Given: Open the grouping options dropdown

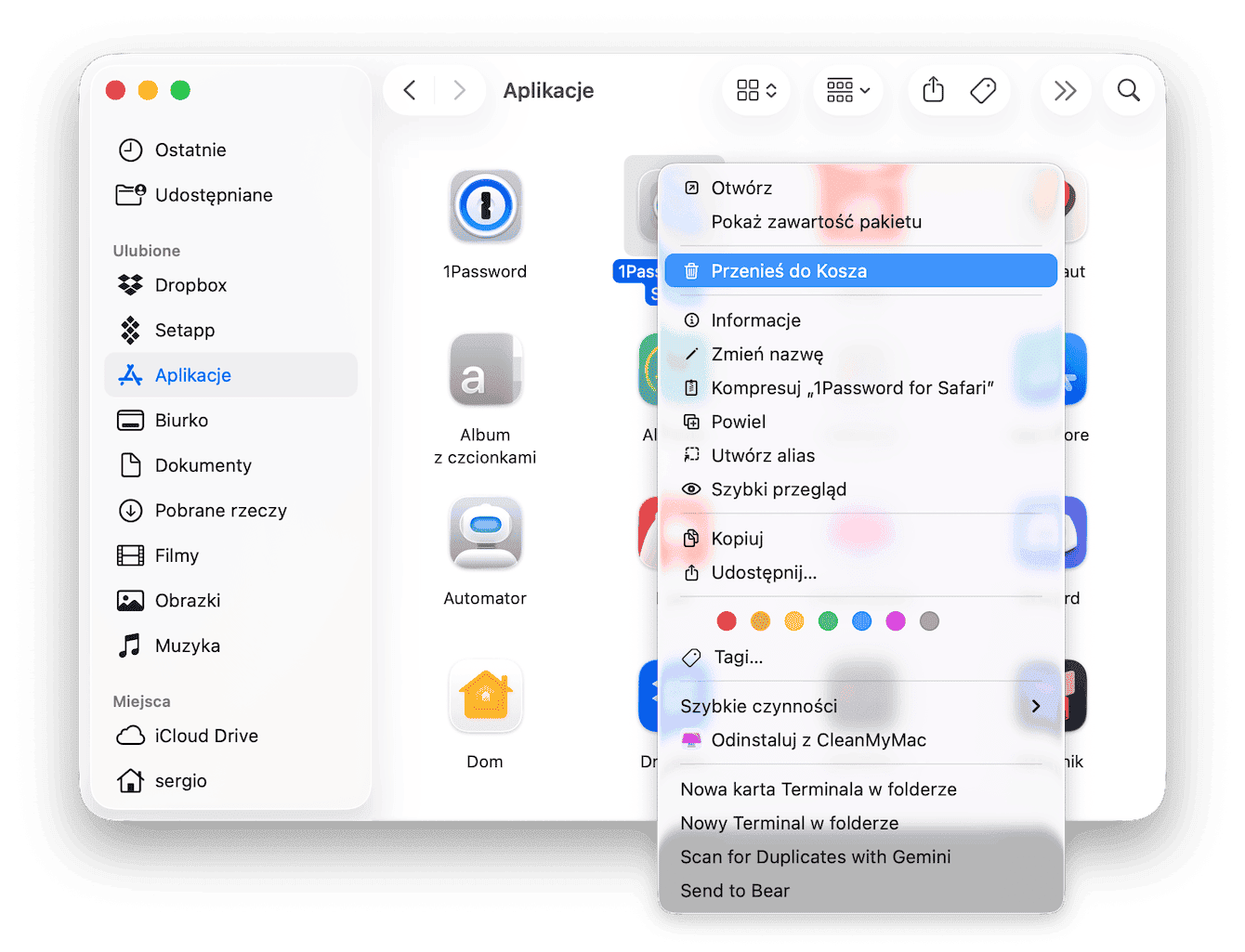Looking at the screenshot, I should point(848,90).
